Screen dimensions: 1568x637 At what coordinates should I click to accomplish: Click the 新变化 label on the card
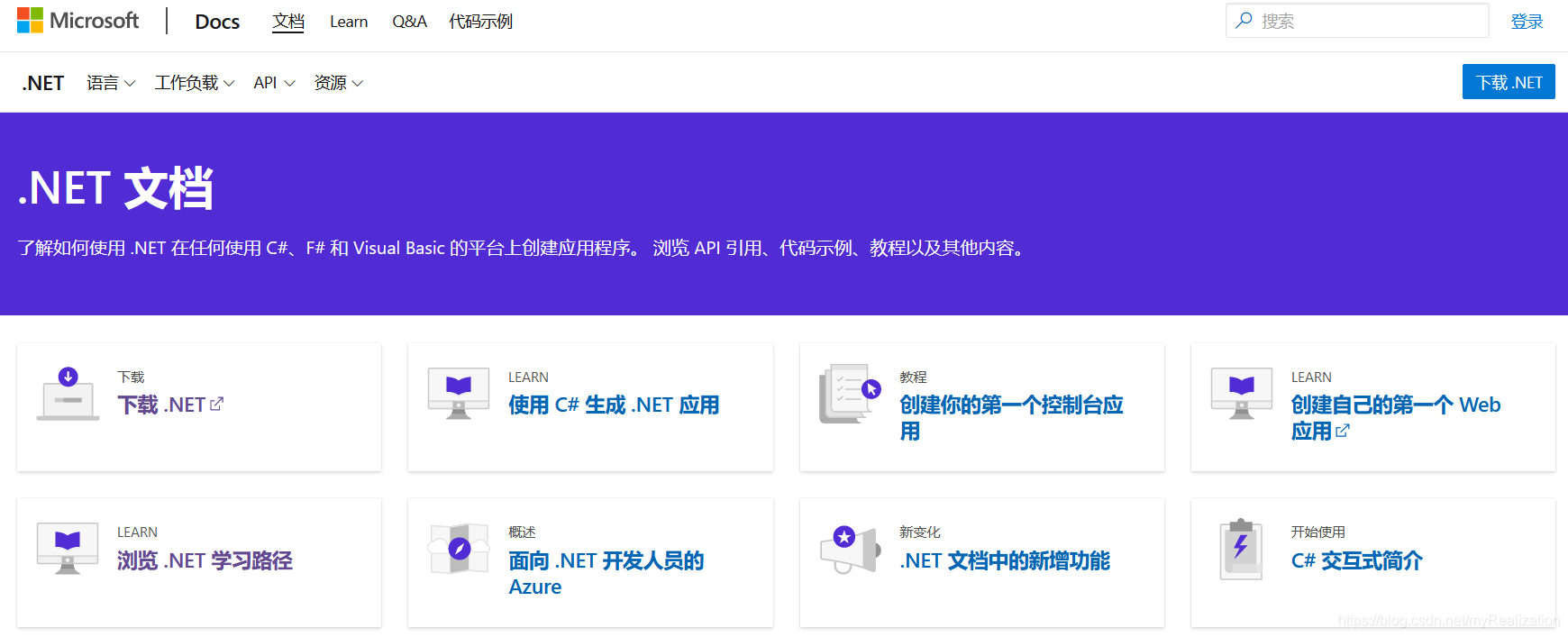pyautogui.click(x=920, y=532)
